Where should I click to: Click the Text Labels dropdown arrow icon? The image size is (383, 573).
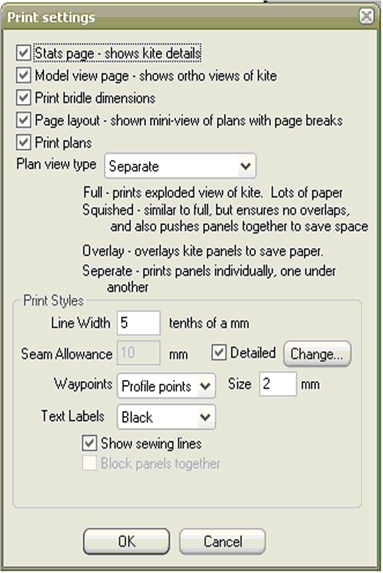pyautogui.click(x=205, y=417)
